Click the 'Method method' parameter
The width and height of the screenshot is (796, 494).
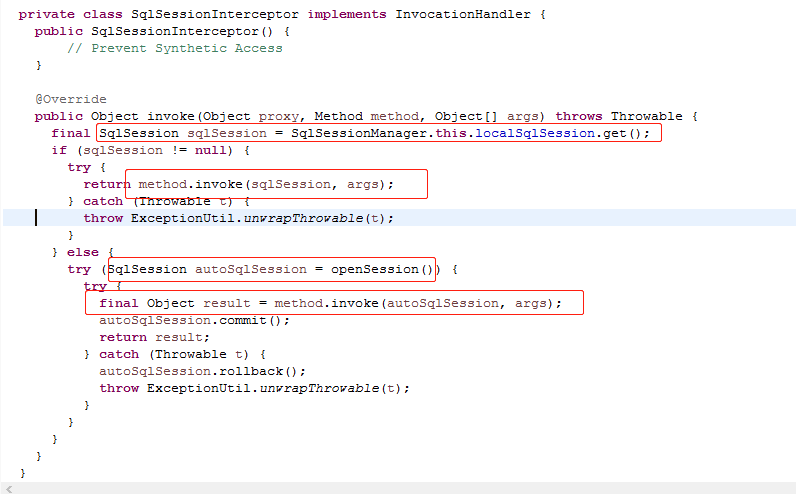[x=368, y=116]
